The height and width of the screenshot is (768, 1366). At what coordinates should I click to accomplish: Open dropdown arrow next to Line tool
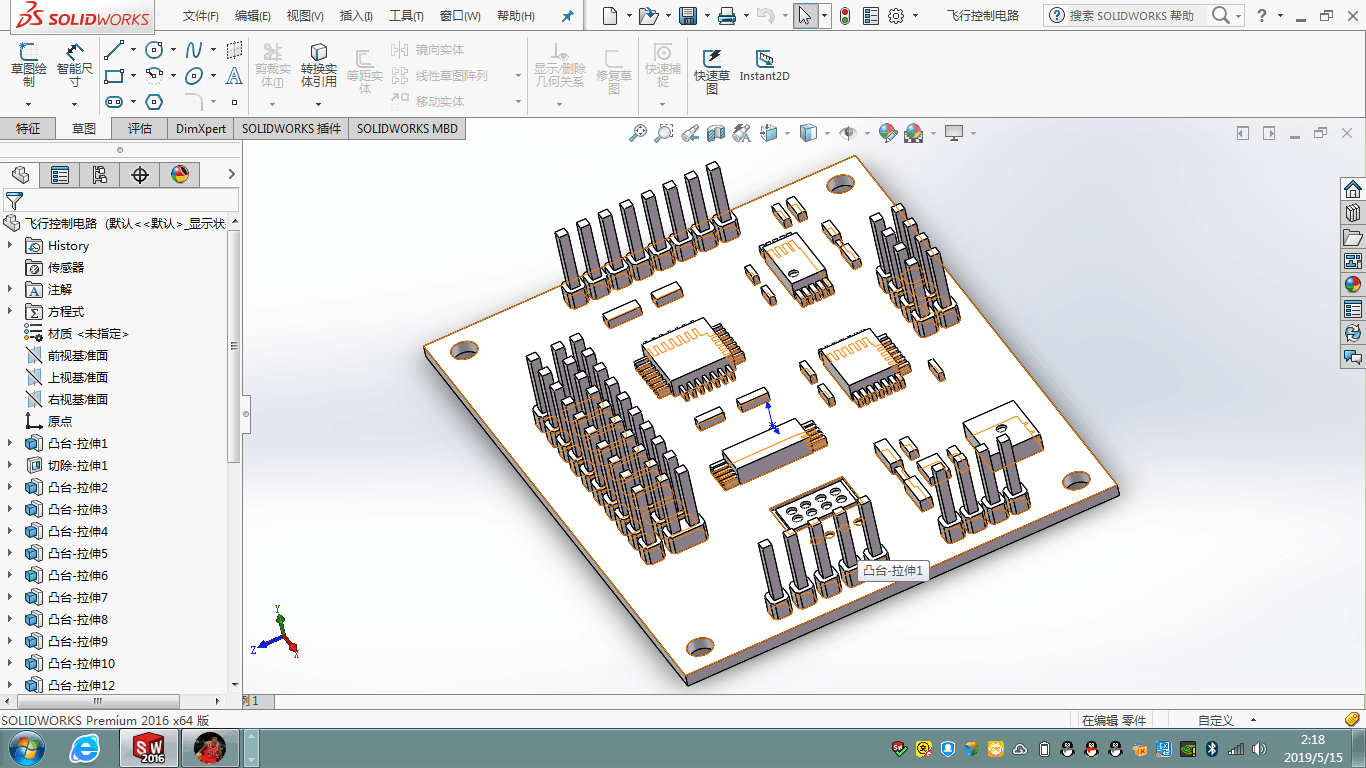(133, 50)
